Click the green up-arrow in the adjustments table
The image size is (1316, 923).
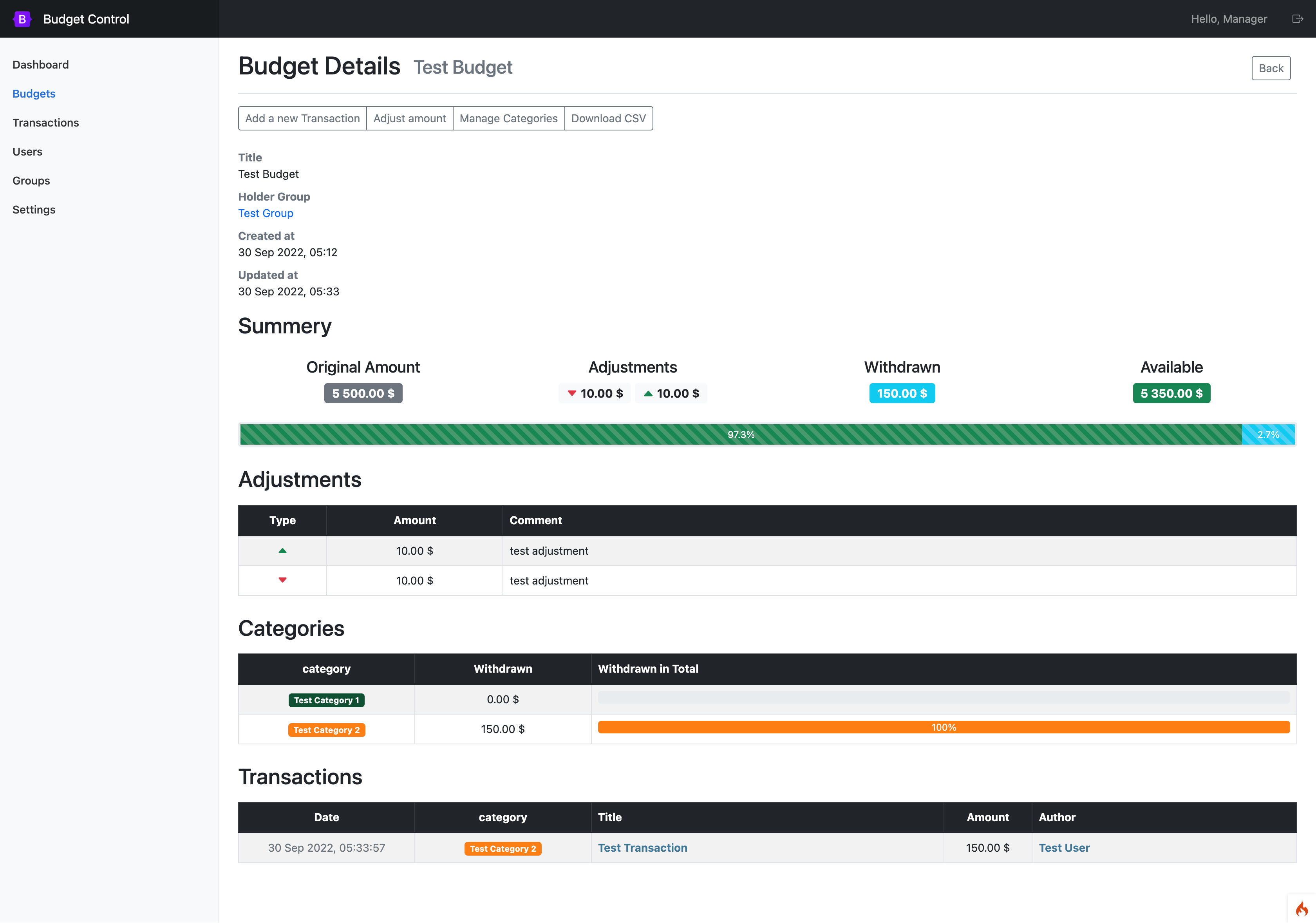(282, 551)
